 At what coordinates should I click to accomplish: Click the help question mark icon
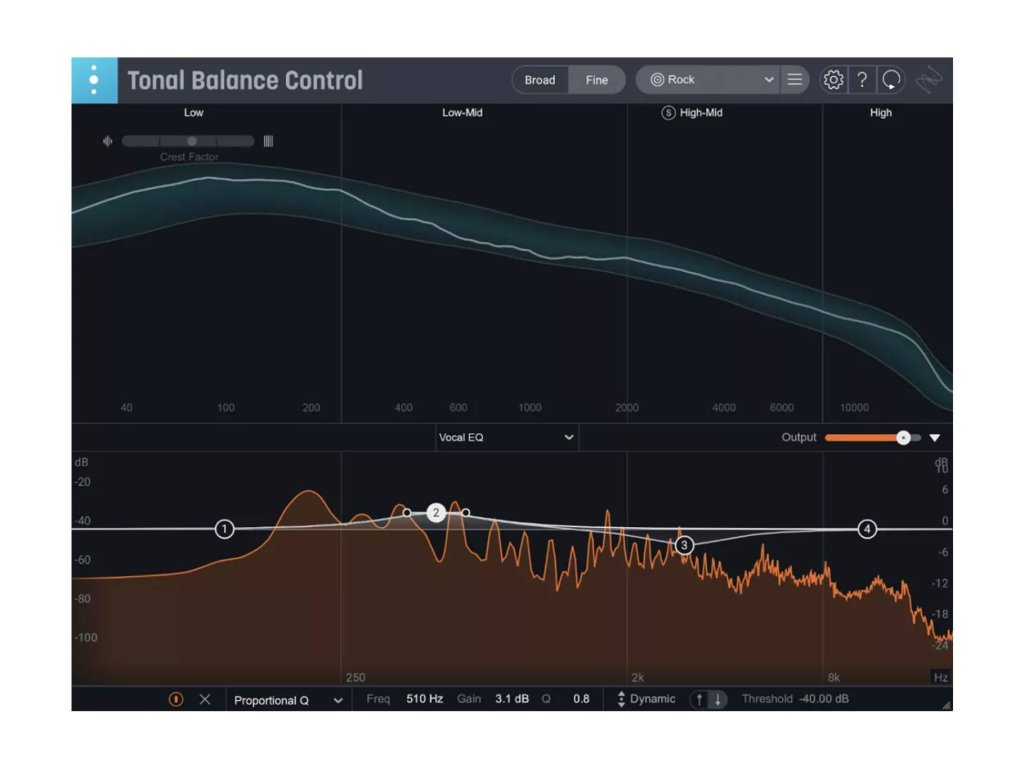[862, 80]
